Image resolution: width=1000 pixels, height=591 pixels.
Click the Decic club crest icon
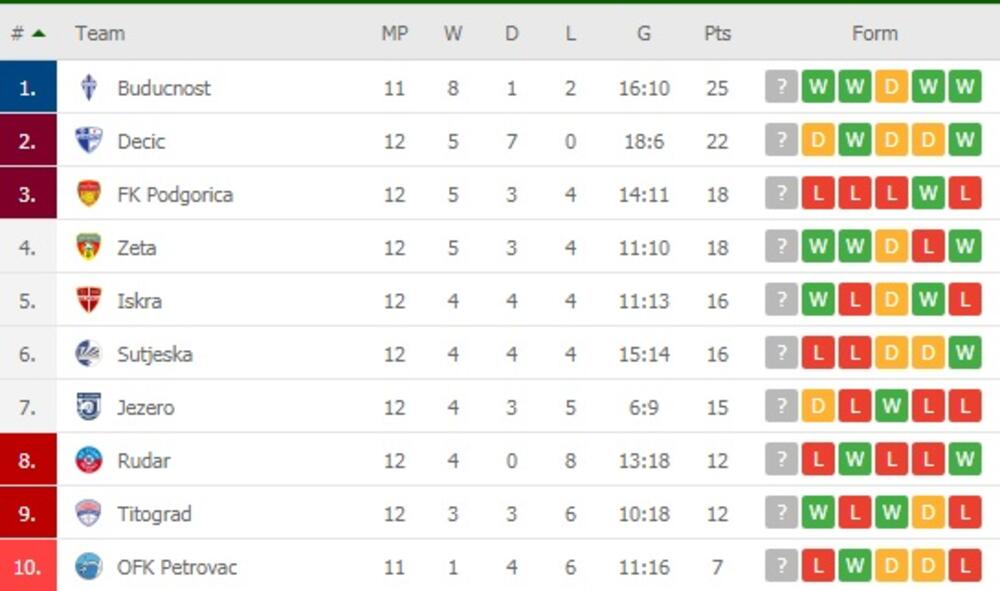tap(89, 141)
